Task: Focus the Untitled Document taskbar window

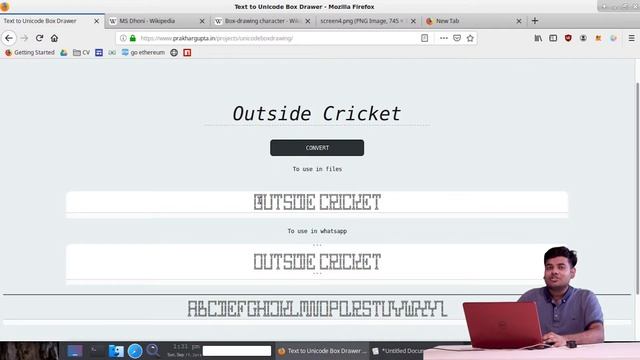Action: tap(398, 351)
